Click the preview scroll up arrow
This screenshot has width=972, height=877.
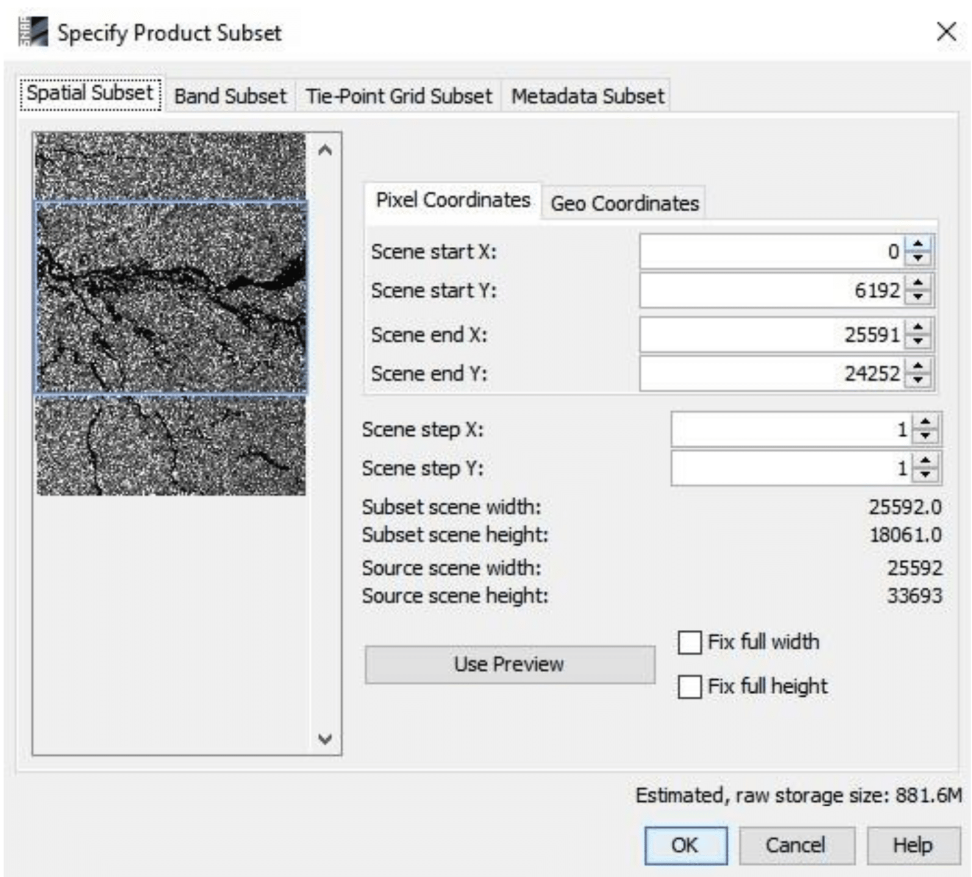tap(325, 150)
